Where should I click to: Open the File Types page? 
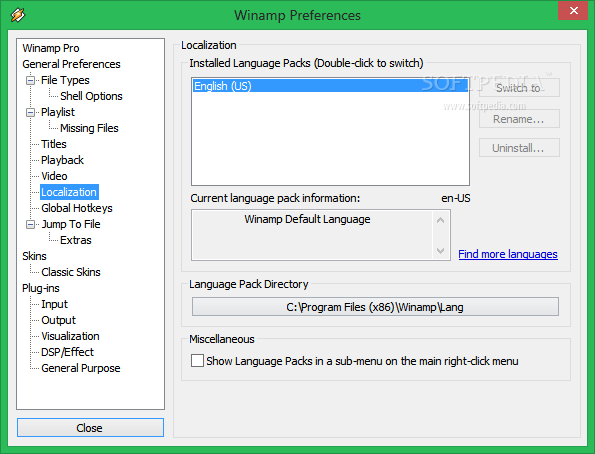[65, 80]
